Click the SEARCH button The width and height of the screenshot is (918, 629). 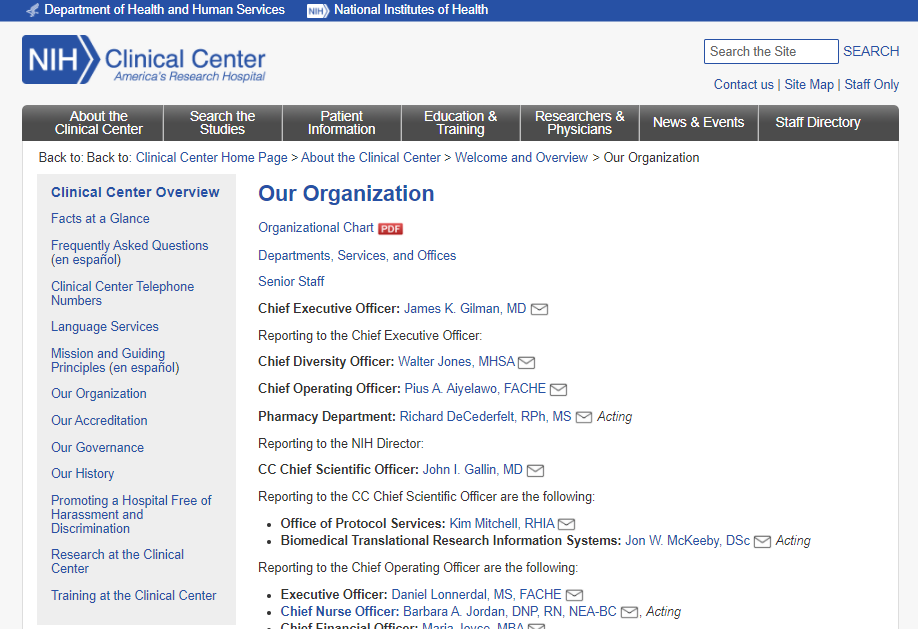click(871, 52)
